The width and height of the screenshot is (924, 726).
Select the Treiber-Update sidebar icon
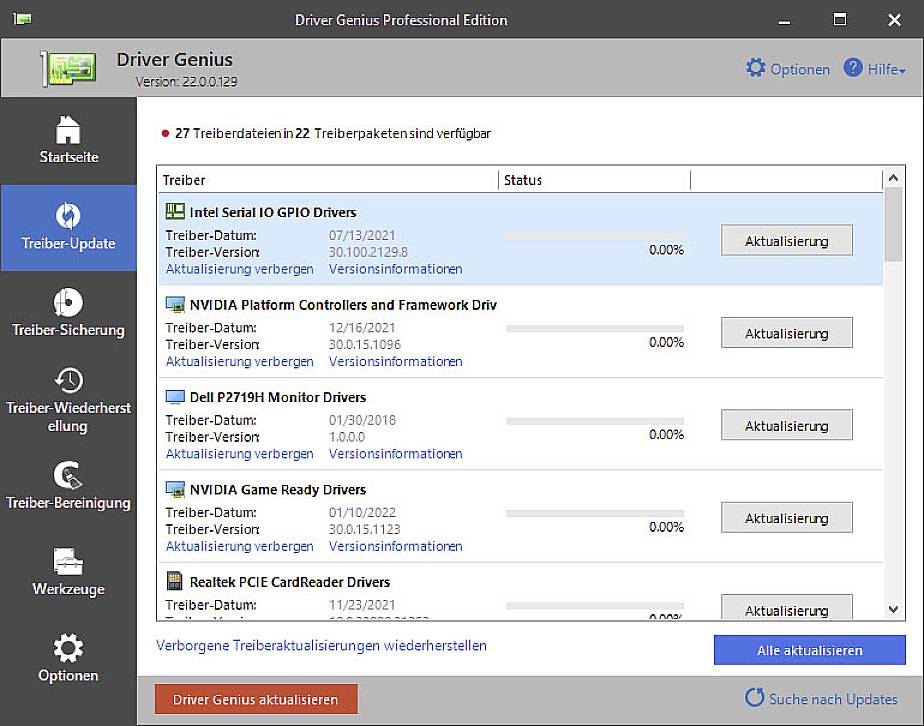[68, 228]
